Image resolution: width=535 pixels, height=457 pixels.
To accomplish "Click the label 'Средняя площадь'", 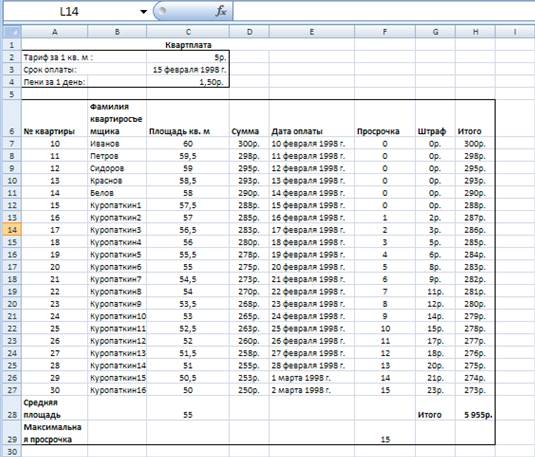I will coord(42,409).
